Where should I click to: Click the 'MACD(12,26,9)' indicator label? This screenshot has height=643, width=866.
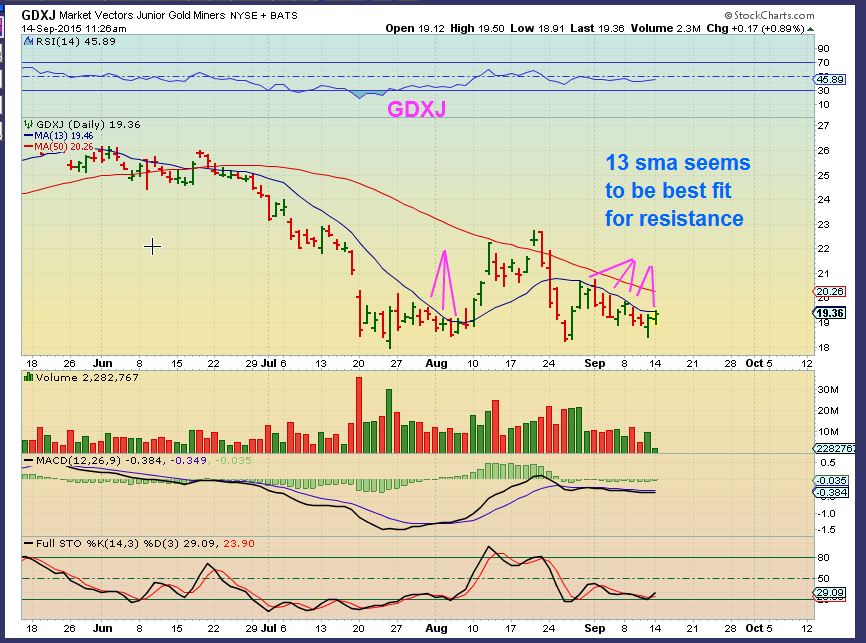[x=79, y=461]
